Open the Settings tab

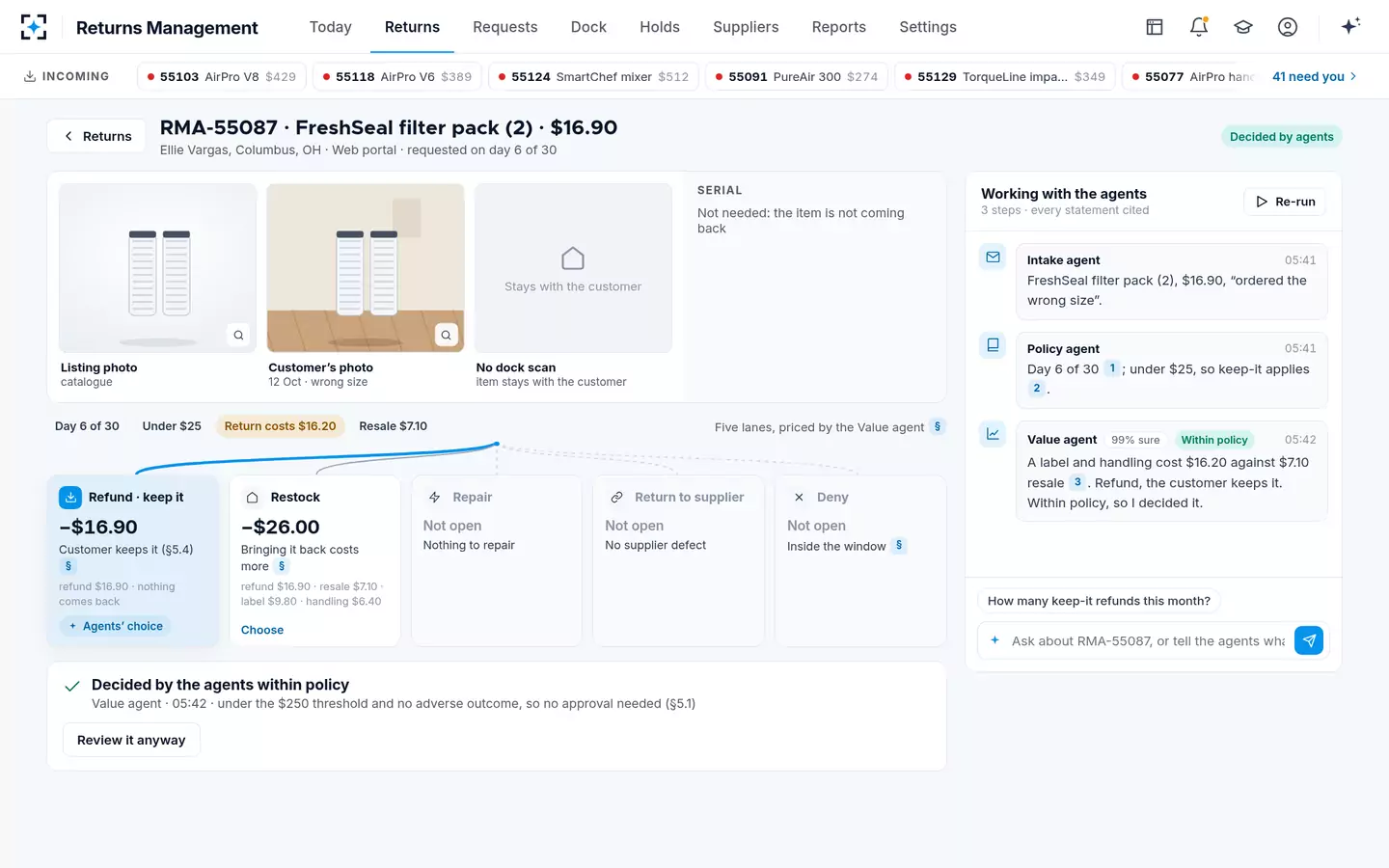point(928,27)
